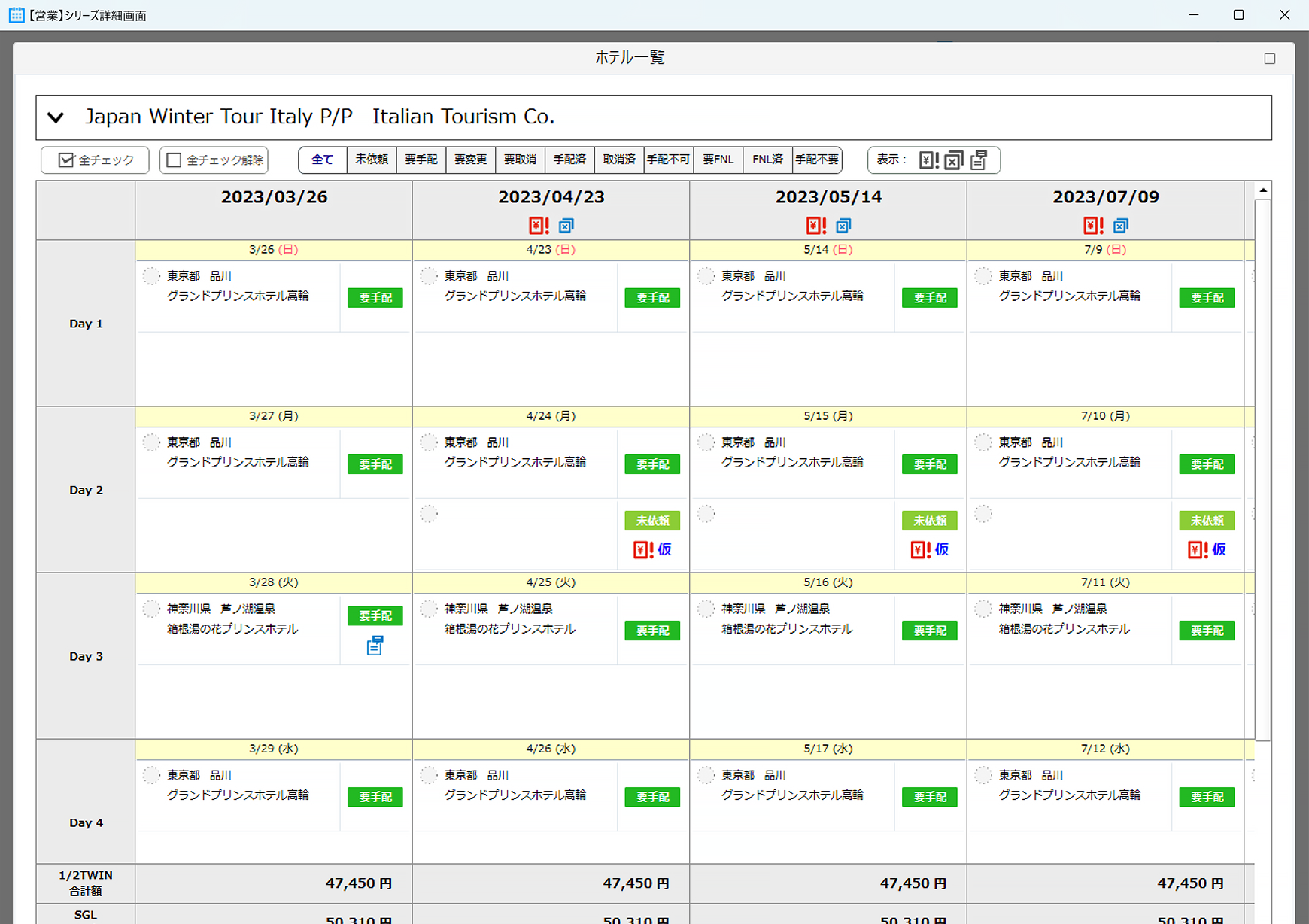Viewport: 1309px width, 924px height.
Task: Click the Day 3 row label
Action: [x=86, y=657]
